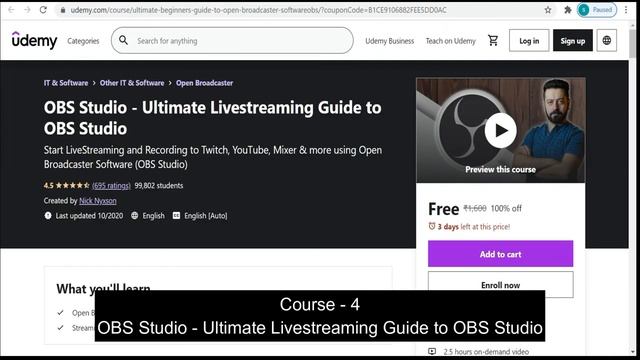Focus the Search for anything field
The width and height of the screenshot is (640, 360).
point(232,40)
